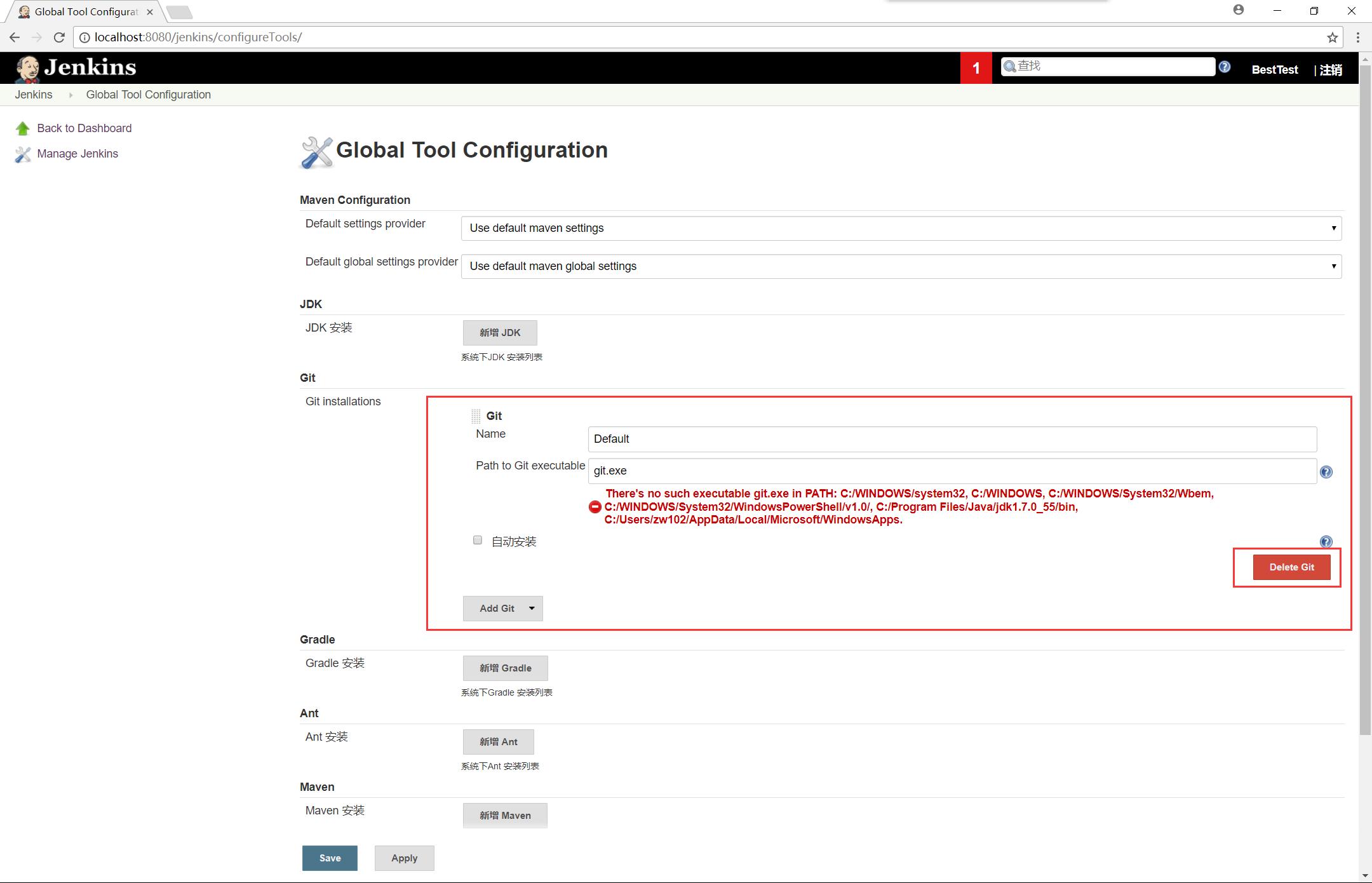This screenshot has height=883, width=1372.
Task: Click the BestTest user link
Action: pyautogui.click(x=1275, y=70)
